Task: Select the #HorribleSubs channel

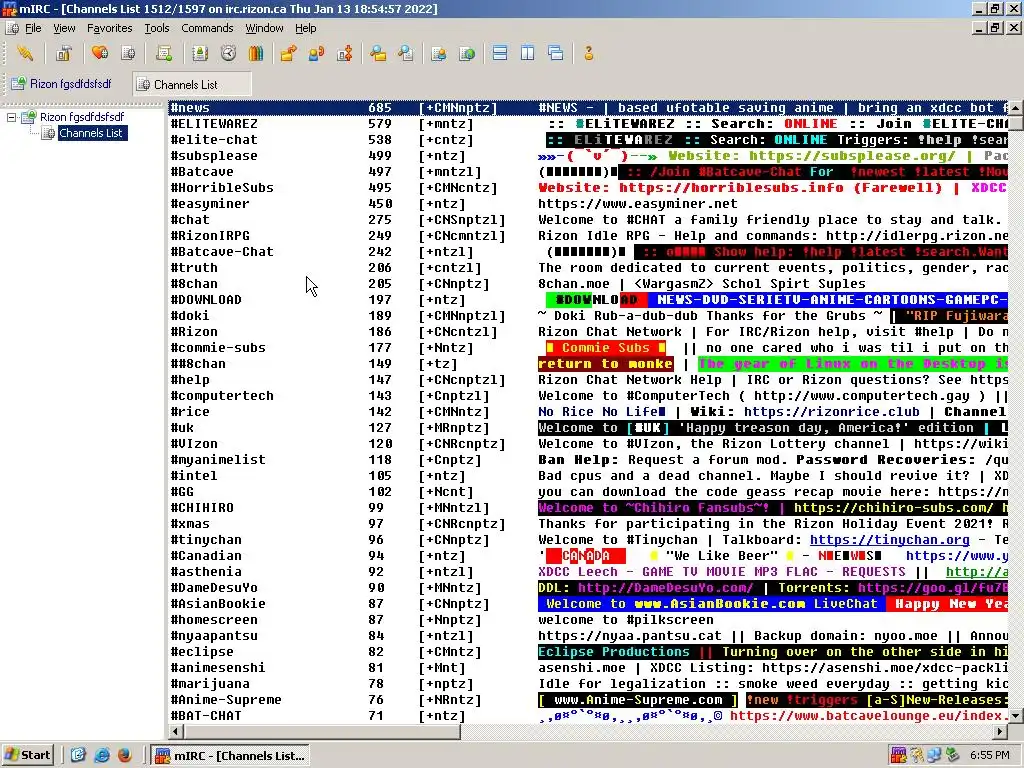Action: click(588, 187)
